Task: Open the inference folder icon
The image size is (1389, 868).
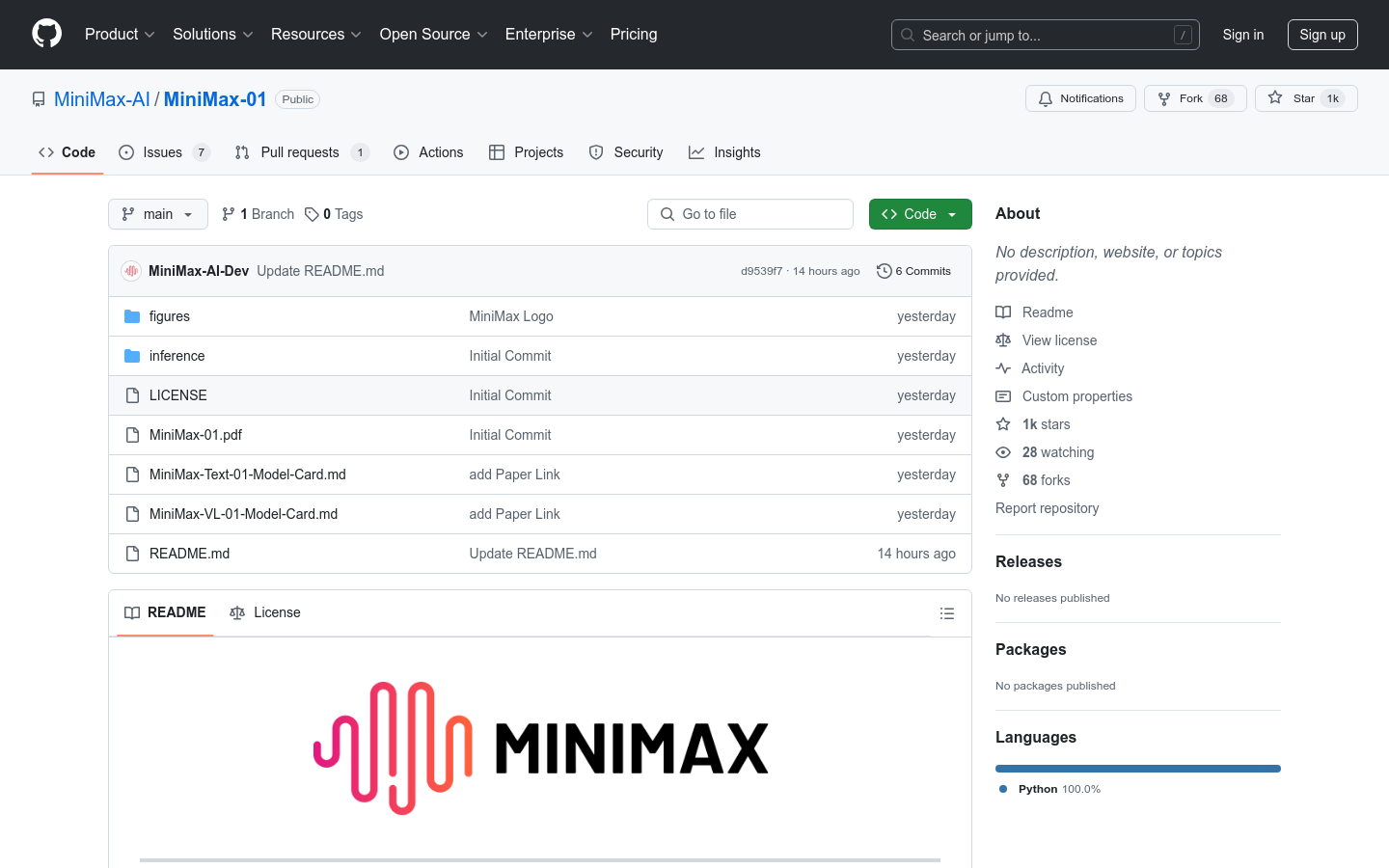Action: tap(132, 356)
